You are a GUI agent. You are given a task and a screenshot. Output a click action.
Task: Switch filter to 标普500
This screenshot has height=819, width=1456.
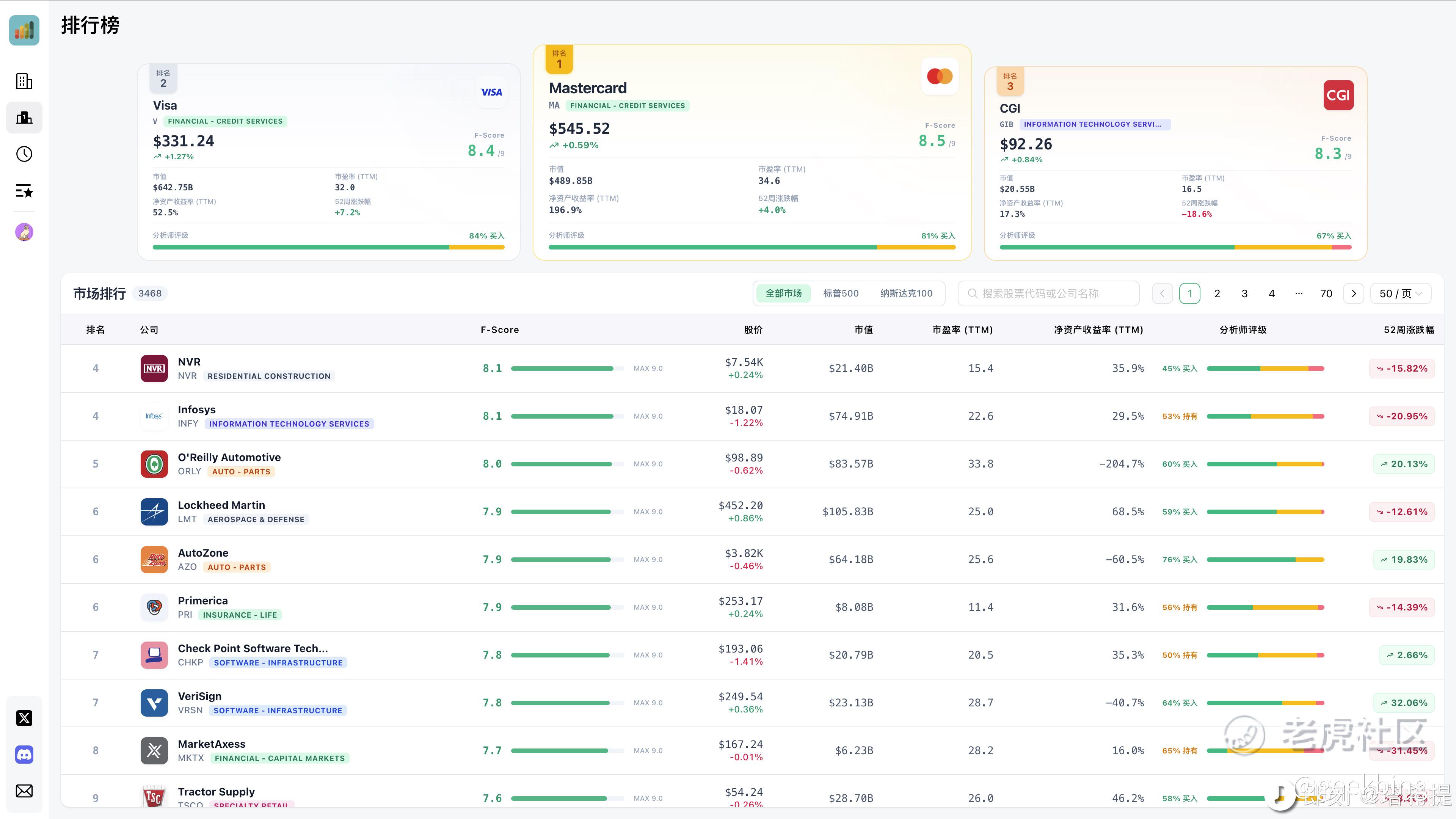841,293
